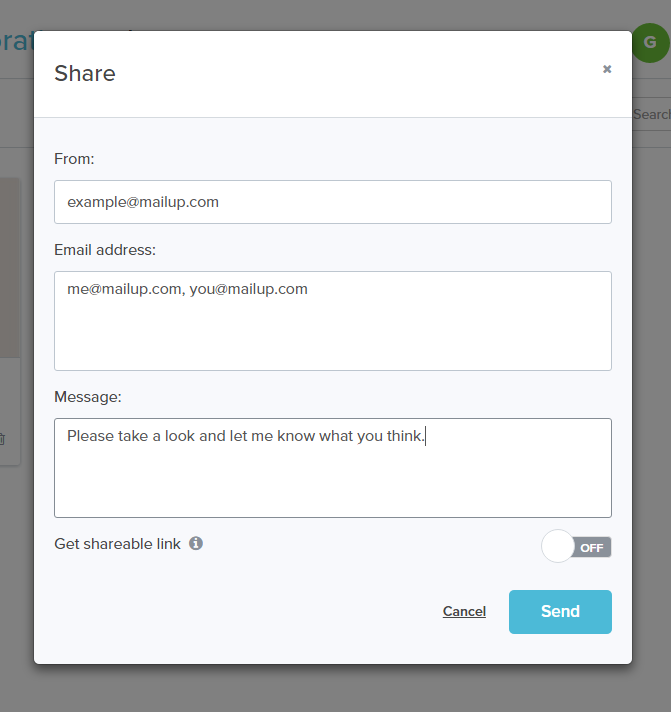Click the trash icon under the card
This screenshot has width=671, height=712.
point(3,438)
